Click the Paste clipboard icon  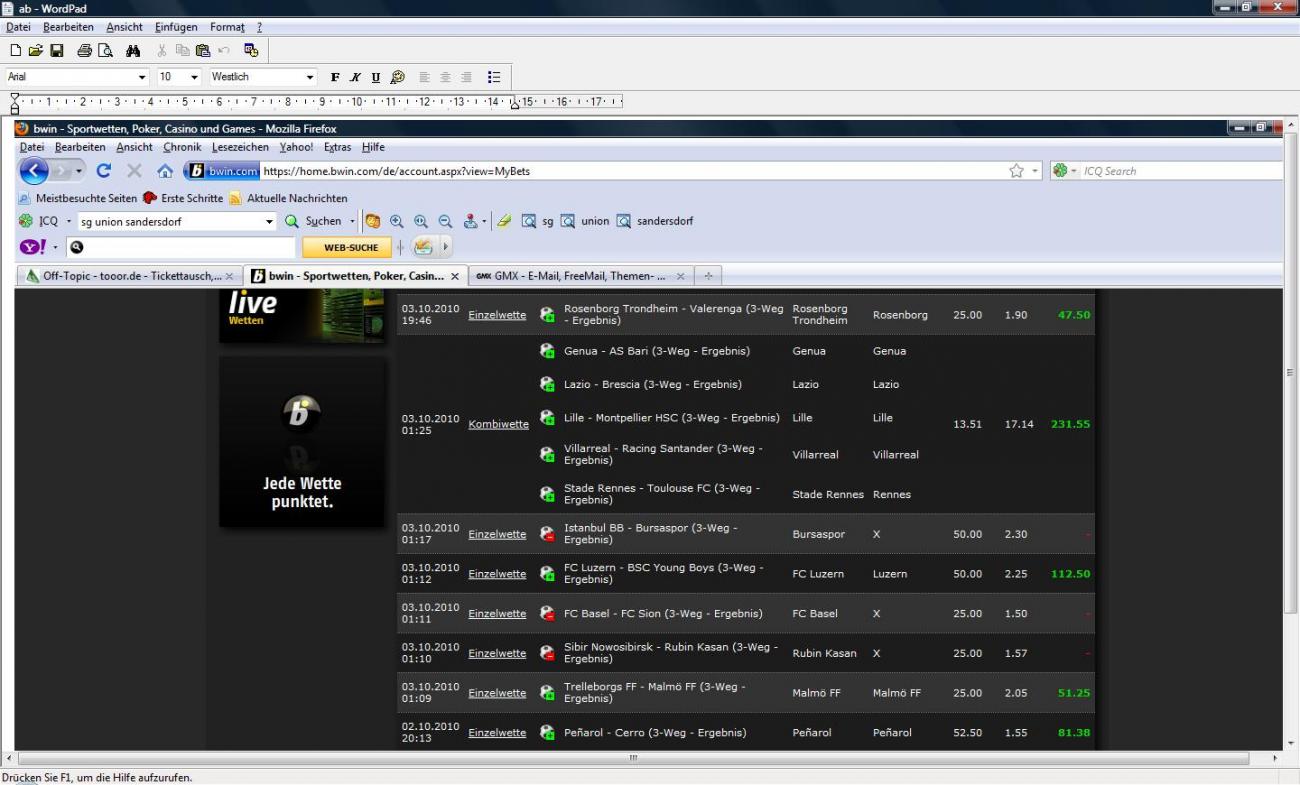[203, 50]
